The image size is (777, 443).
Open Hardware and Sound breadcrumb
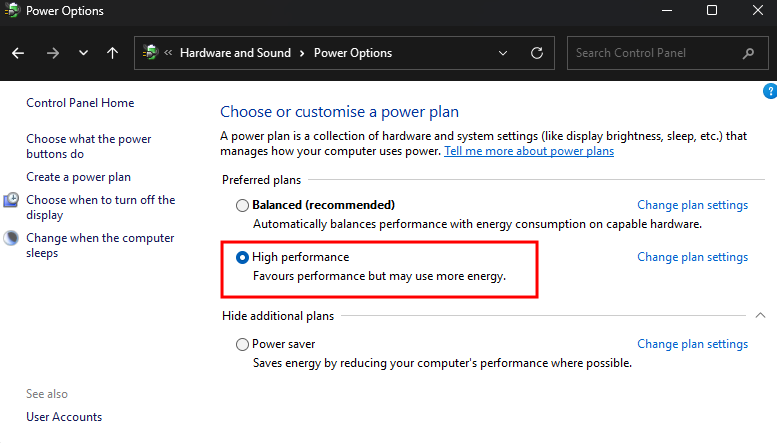pos(235,53)
